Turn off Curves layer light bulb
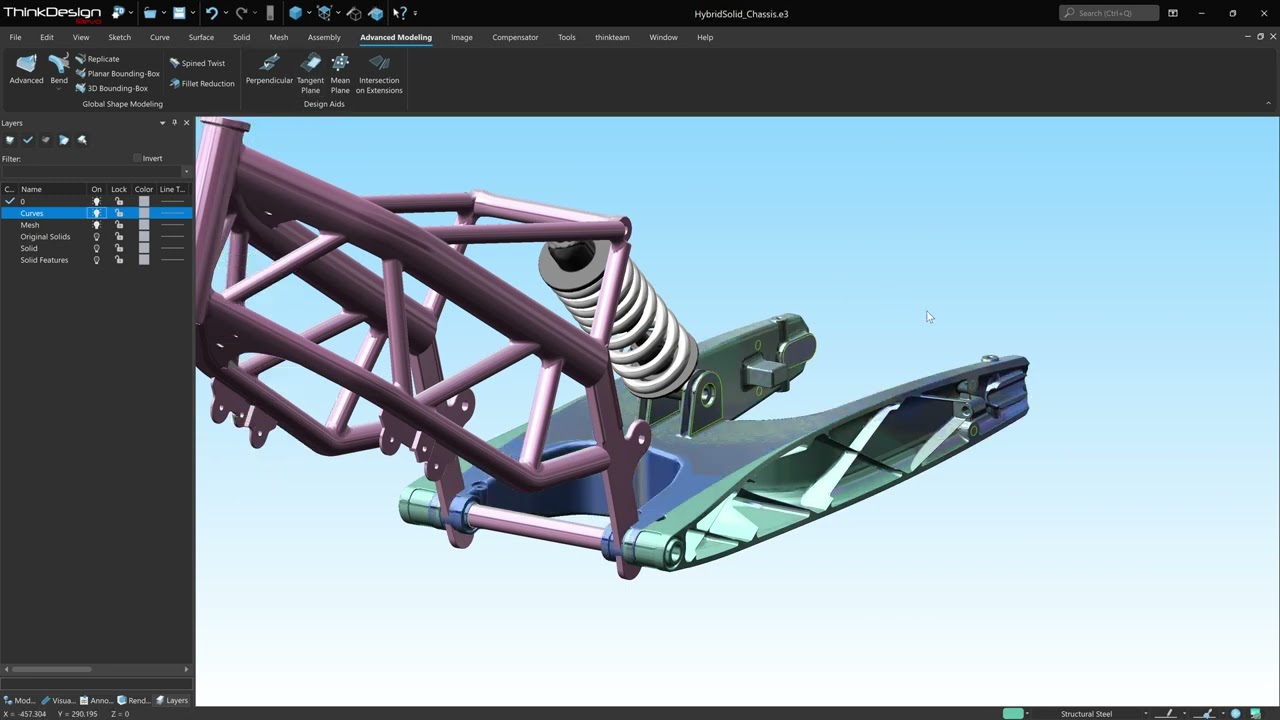 click(x=97, y=213)
